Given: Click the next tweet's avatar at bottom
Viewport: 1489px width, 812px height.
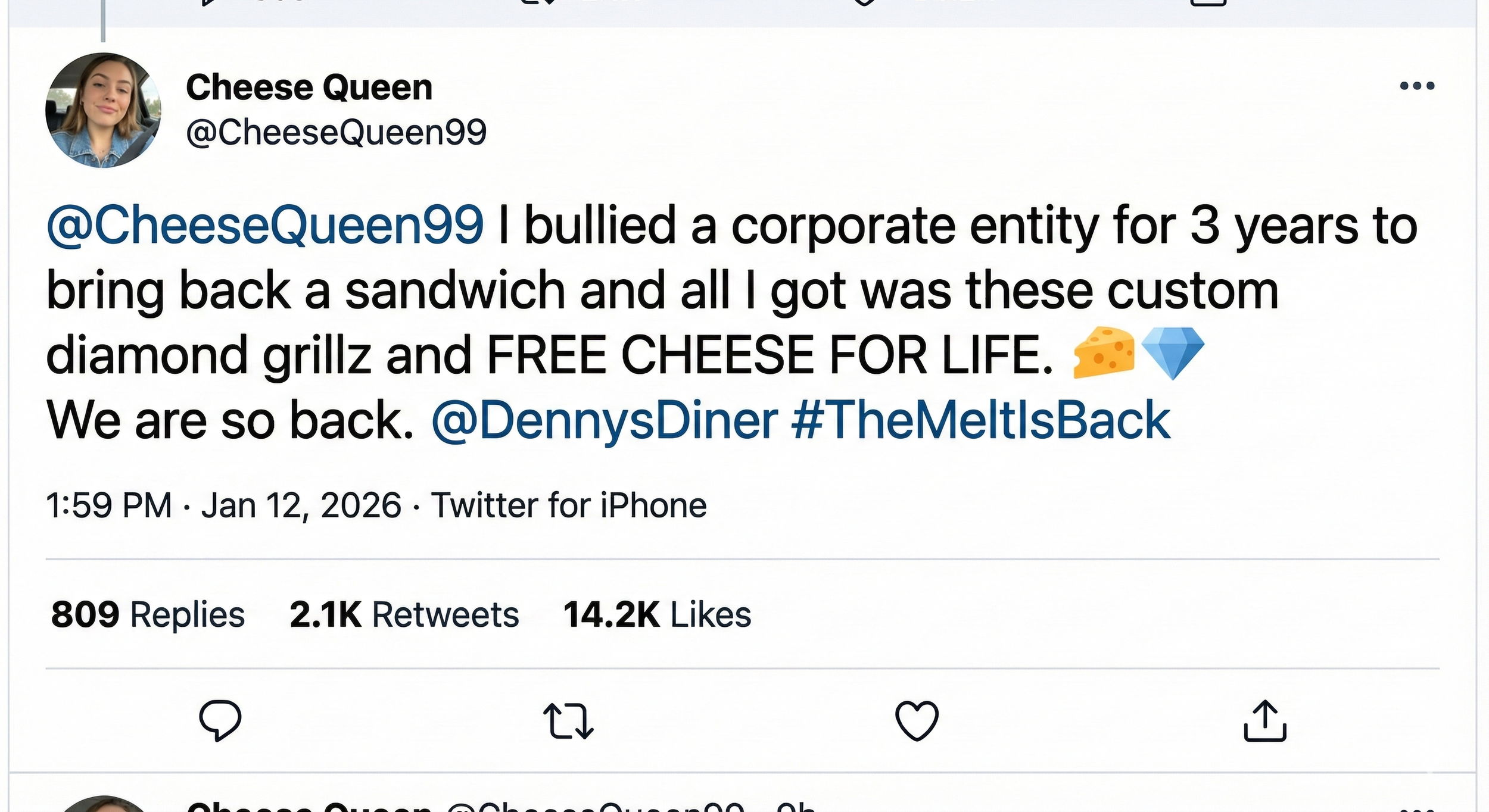Looking at the screenshot, I should (x=103, y=805).
